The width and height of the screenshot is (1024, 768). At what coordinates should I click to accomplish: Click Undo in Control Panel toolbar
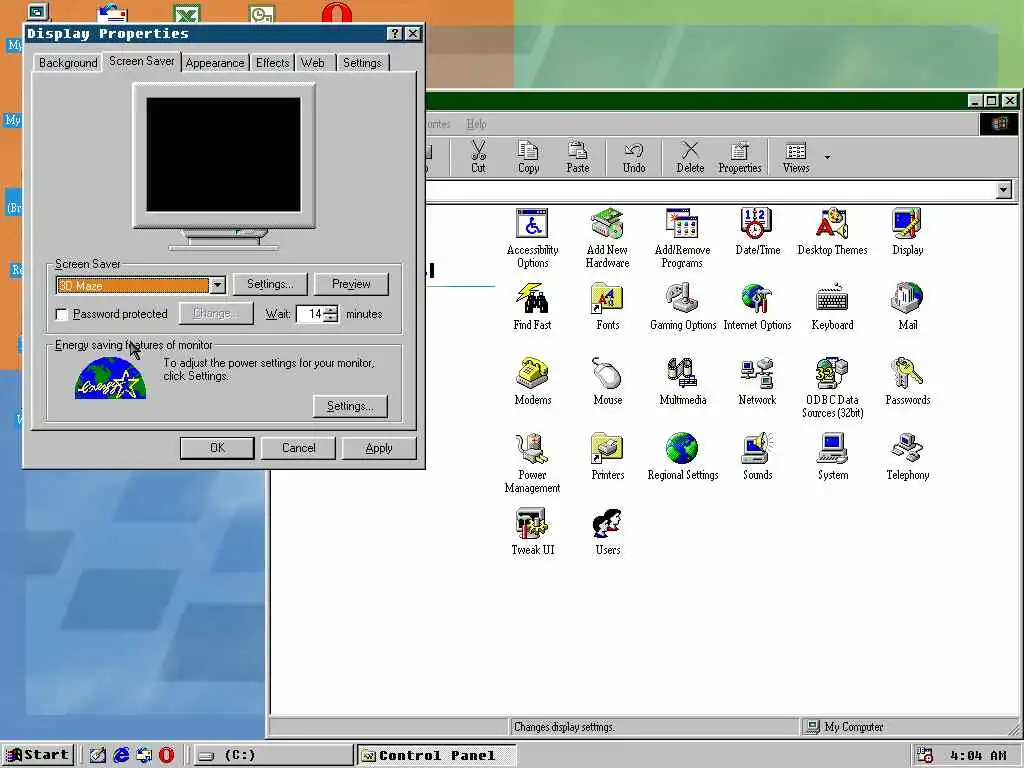pyautogui.click(x=633, y=157)
